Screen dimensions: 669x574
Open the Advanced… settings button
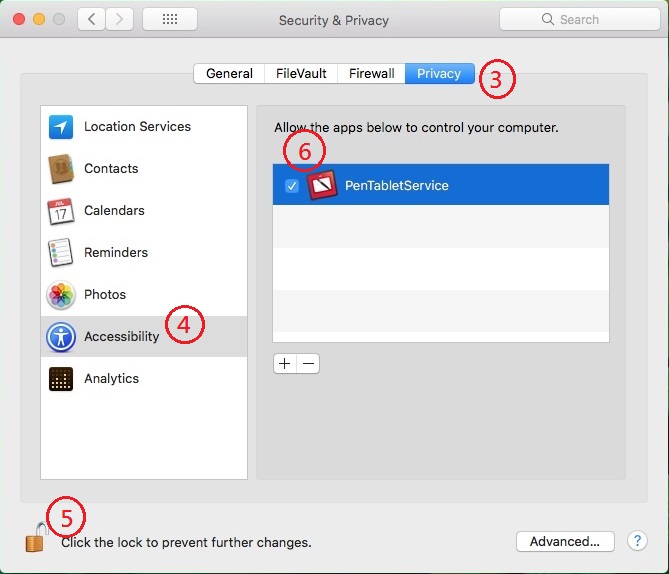coord(565,542)
